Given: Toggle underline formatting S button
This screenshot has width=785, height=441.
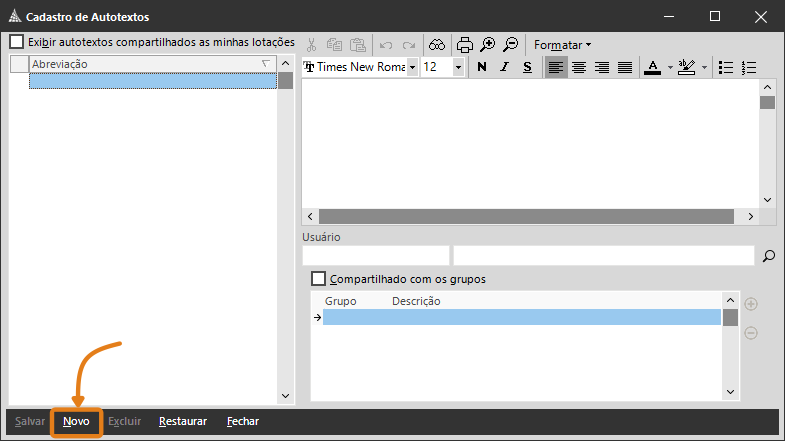Looking at the screenshot, I should tap(527, 67).
